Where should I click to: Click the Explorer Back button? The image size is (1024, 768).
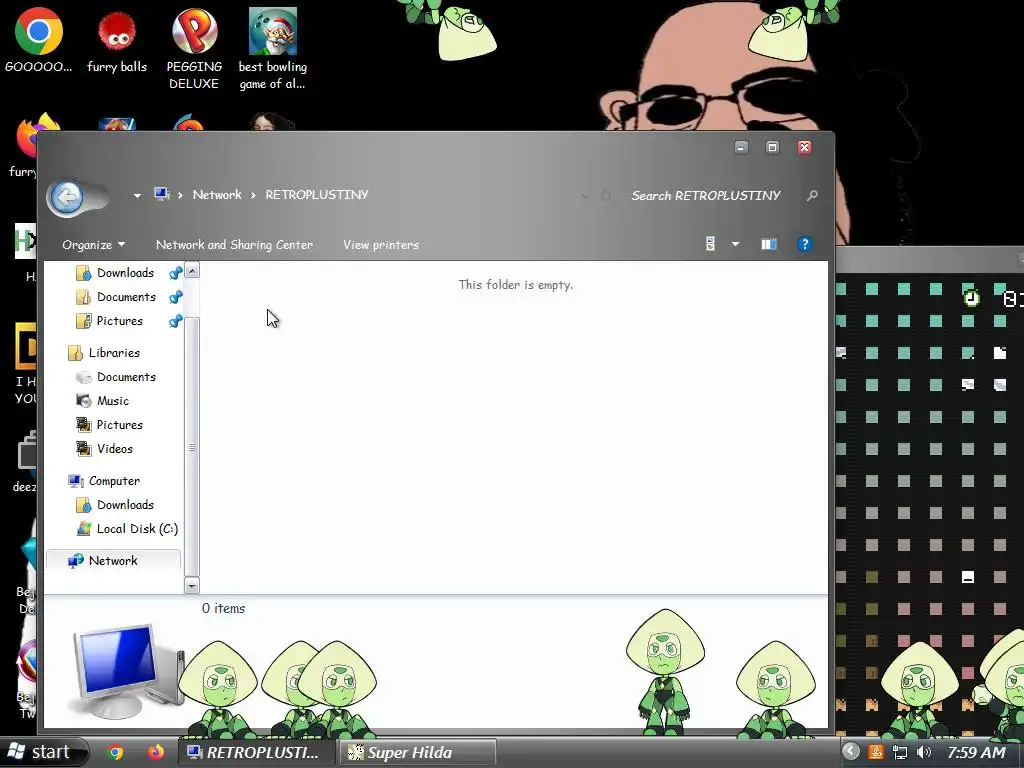[67, 196]
